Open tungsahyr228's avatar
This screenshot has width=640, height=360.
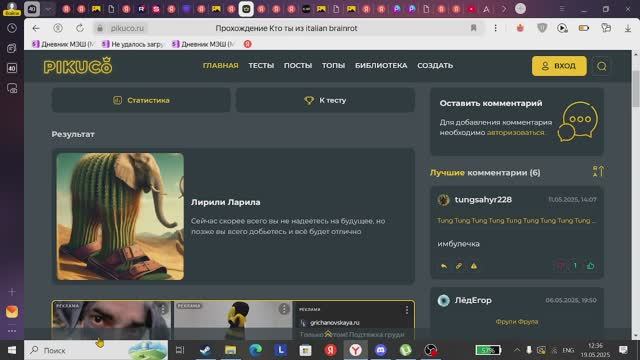(x=443, y=200)
